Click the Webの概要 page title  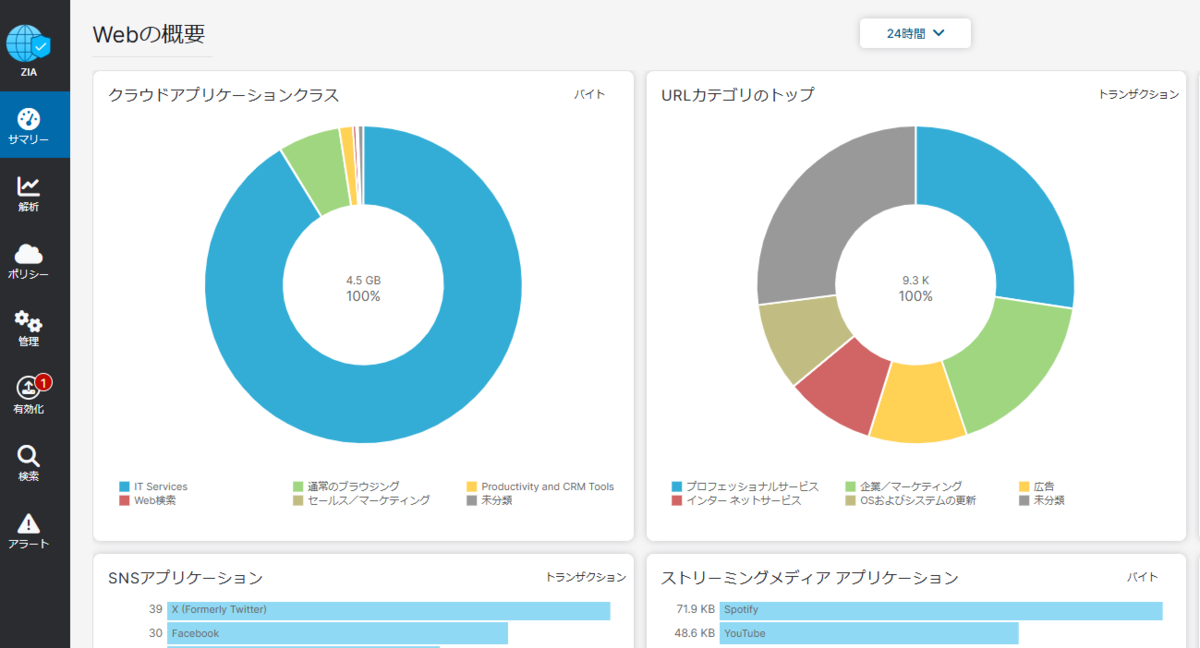tap(149, 34)
